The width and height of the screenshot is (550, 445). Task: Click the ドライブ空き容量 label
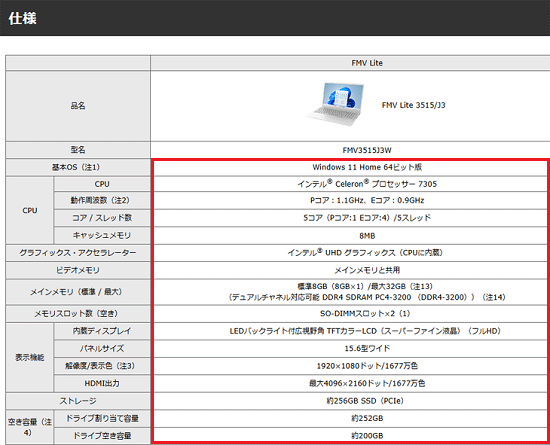tap(102, 436)
